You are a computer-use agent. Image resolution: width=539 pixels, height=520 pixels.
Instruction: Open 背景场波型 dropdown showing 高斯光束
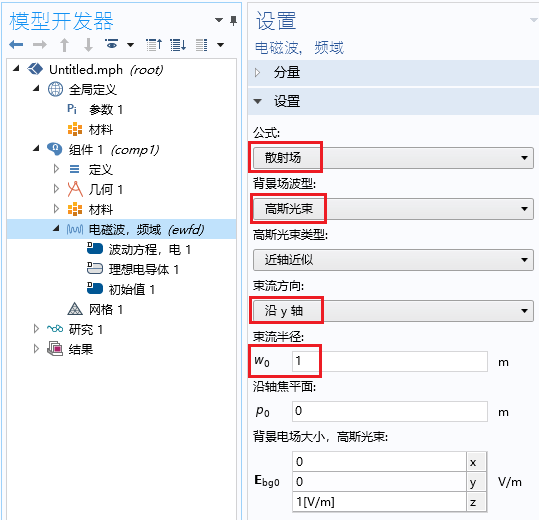click(393, 209)
